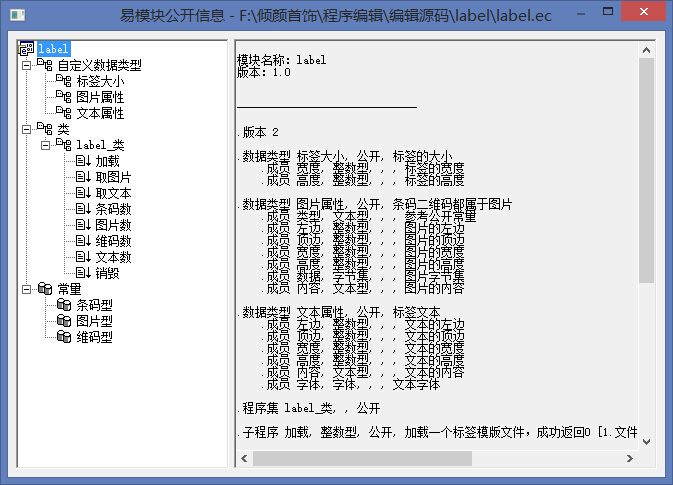Select the 文本属性 tree item

tap(100, 113)
